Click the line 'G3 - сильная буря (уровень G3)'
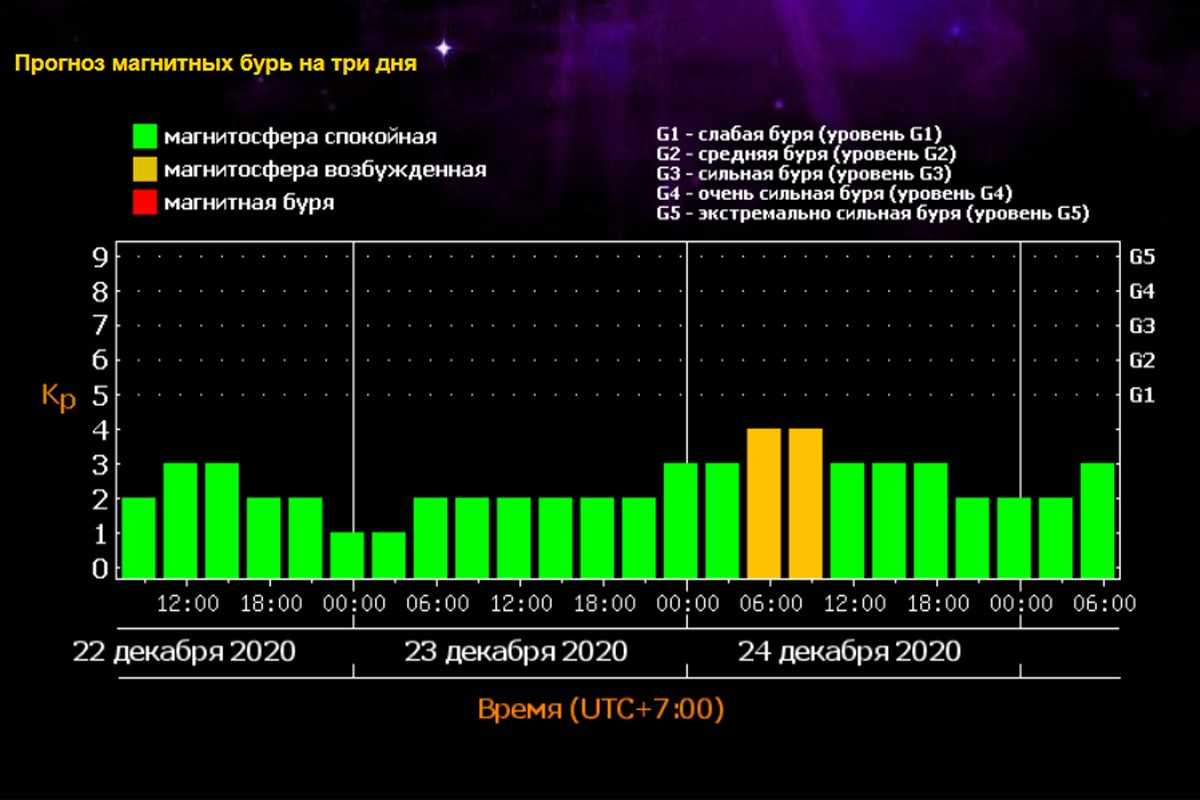This screenshot has width=1200, height=800. (803, 174)
